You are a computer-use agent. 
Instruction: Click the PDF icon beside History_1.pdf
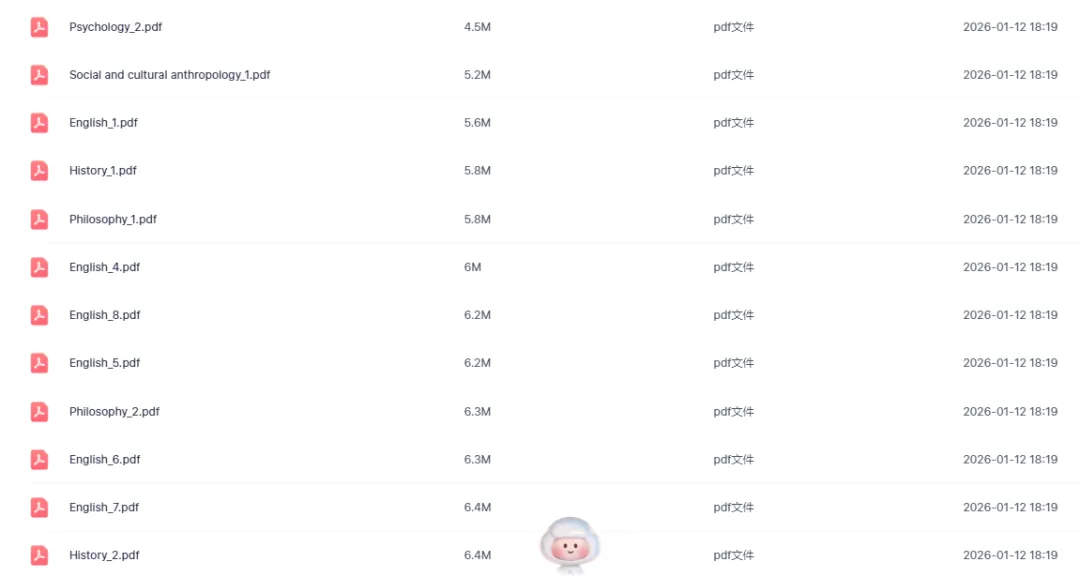pyautogui.click(x=39, y=171)
